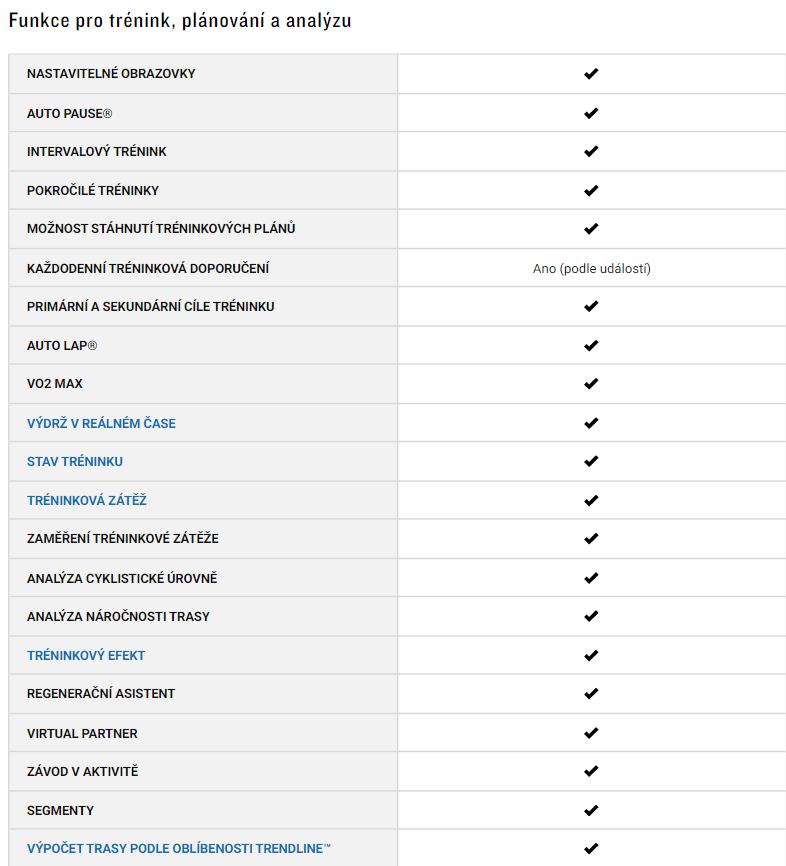This screenshot has height=866, width=786.
Task: Open the Trendline route calculation link
Action: (x=178, y=848)
